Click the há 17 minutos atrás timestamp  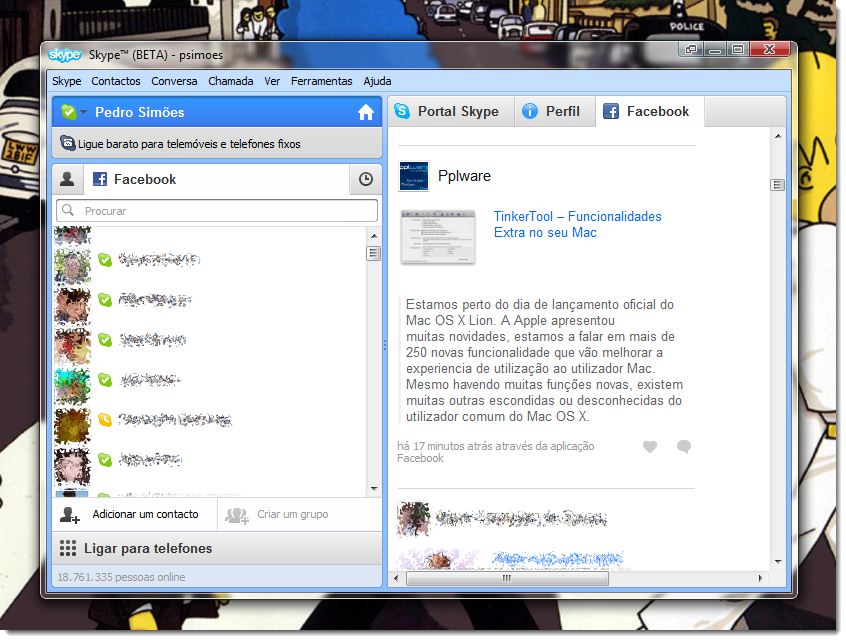click(x=495, y=452)
